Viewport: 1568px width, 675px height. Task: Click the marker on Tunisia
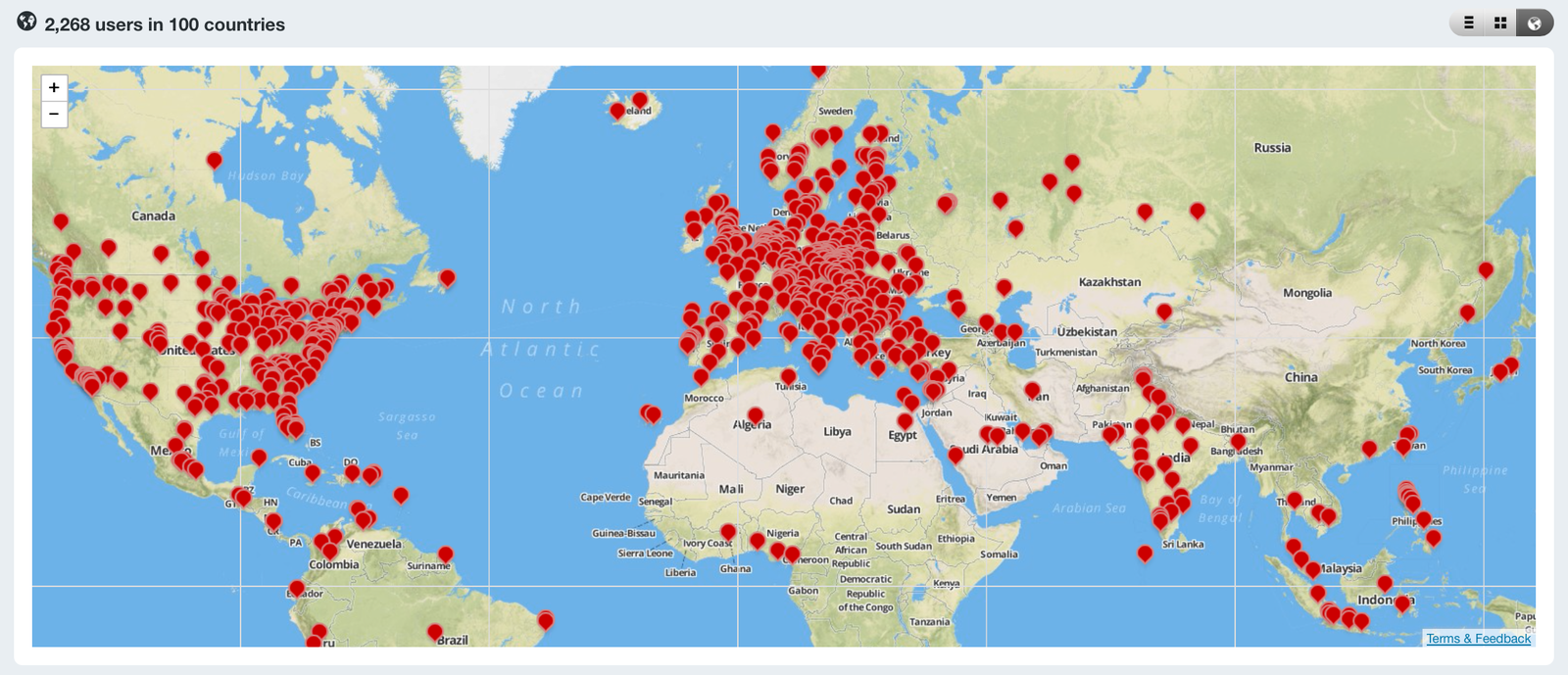tap(788, 376)
